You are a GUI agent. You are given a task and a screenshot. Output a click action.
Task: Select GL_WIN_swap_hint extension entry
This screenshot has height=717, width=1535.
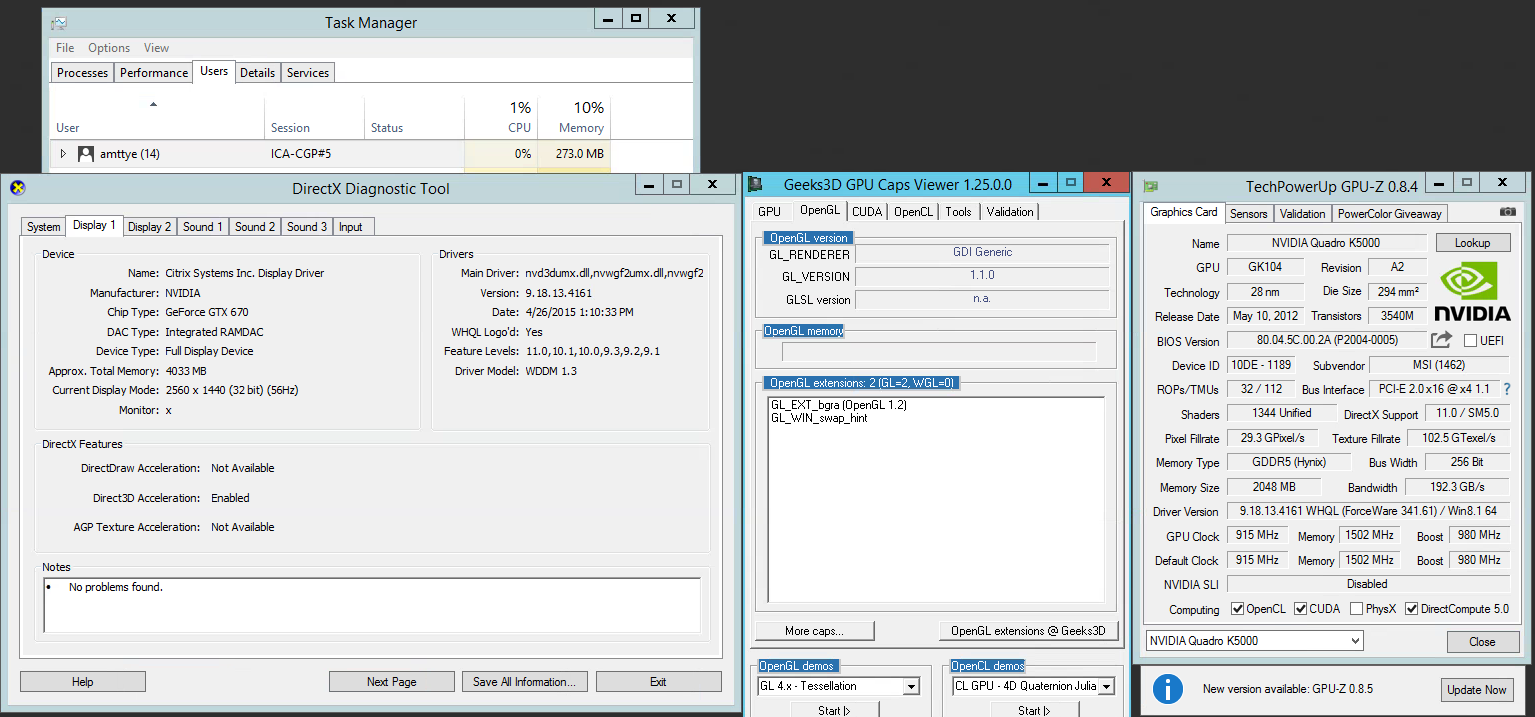[819, 418]
